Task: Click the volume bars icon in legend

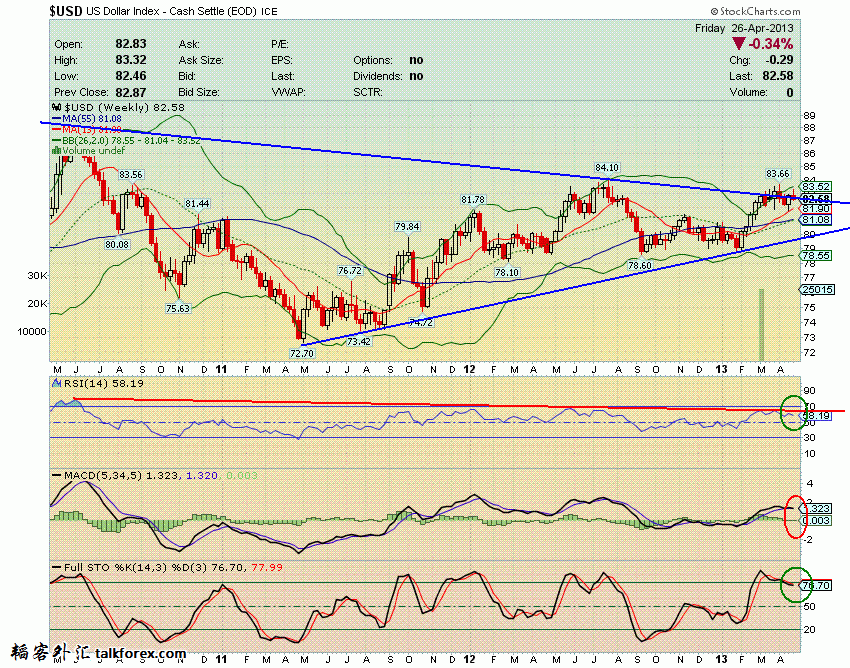Action: [56, 151]
